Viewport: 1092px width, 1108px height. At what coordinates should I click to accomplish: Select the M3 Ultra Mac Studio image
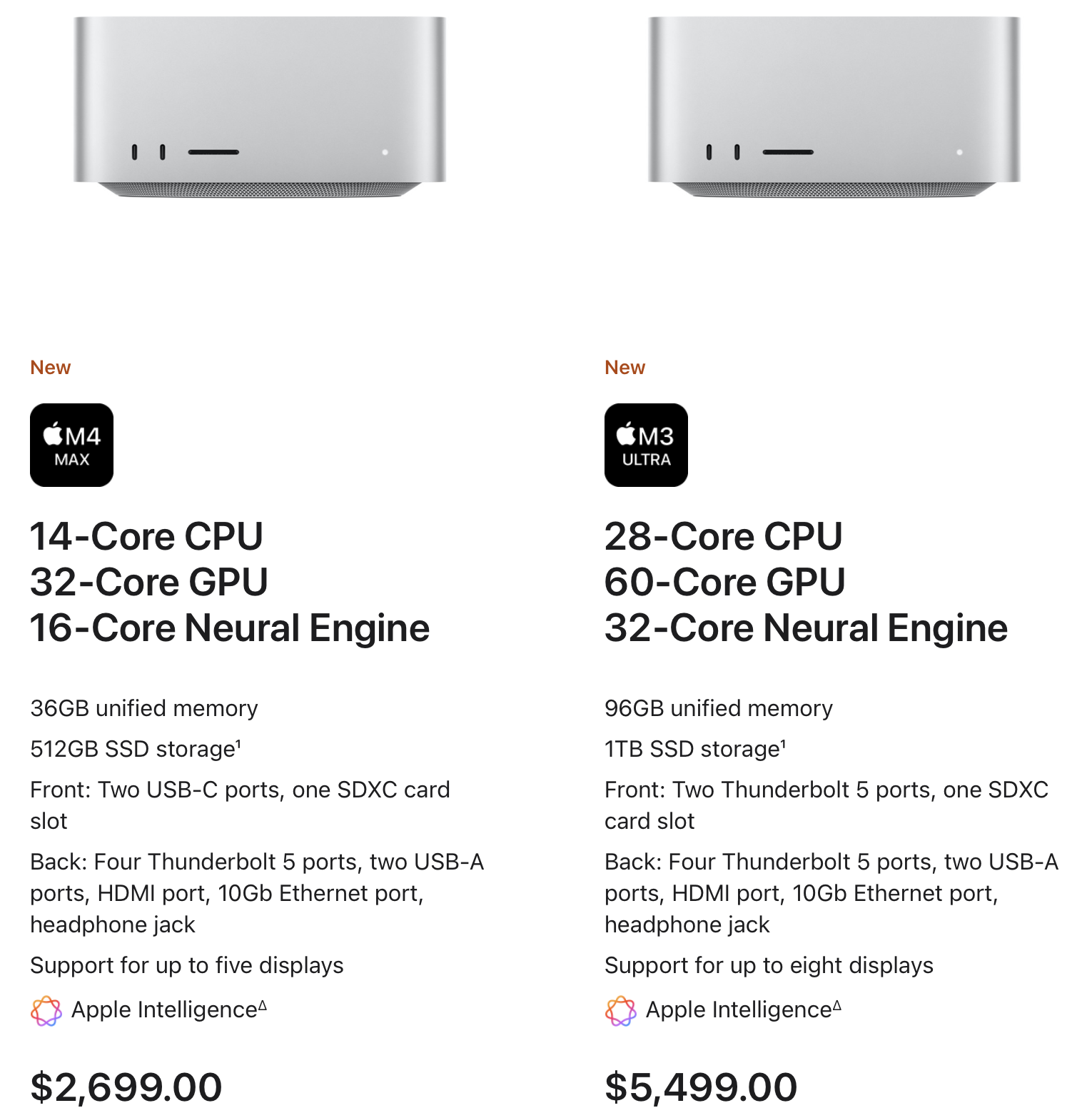(834, 107)
